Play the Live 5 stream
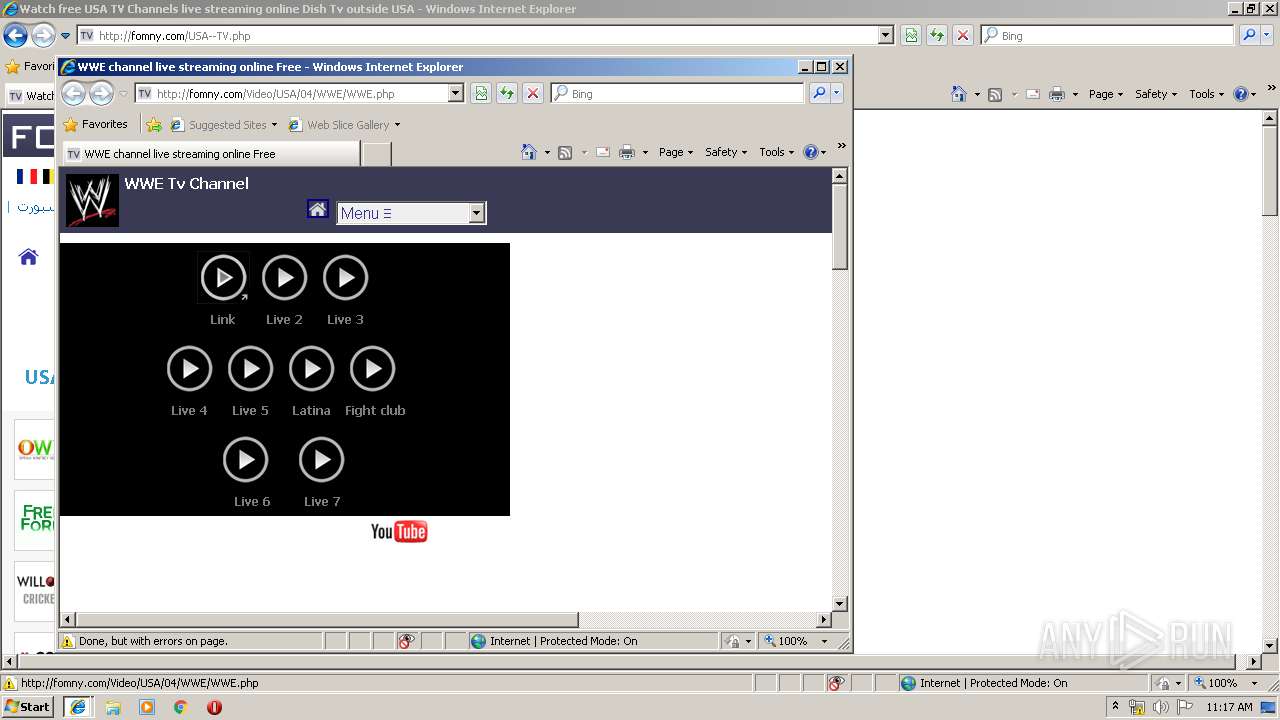The width and height of the screenshot is (1280, 720). click(x=250, y=369)
